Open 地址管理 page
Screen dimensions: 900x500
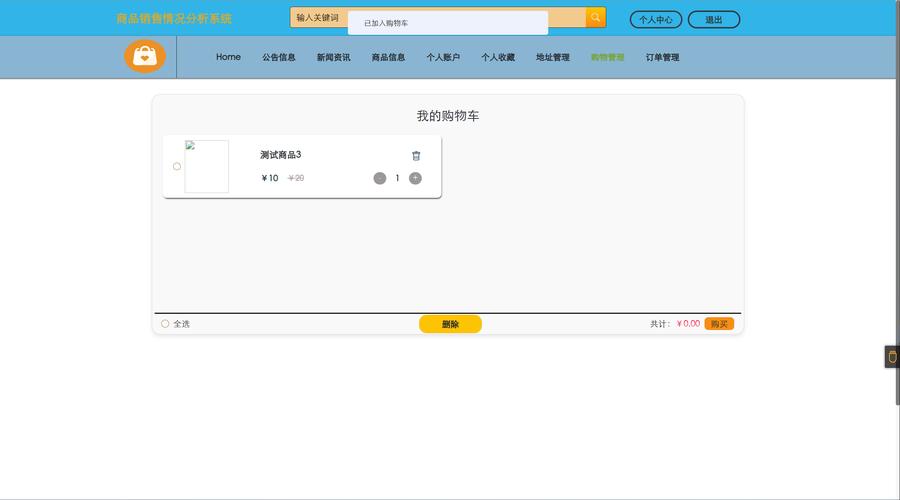click(552, 57)
